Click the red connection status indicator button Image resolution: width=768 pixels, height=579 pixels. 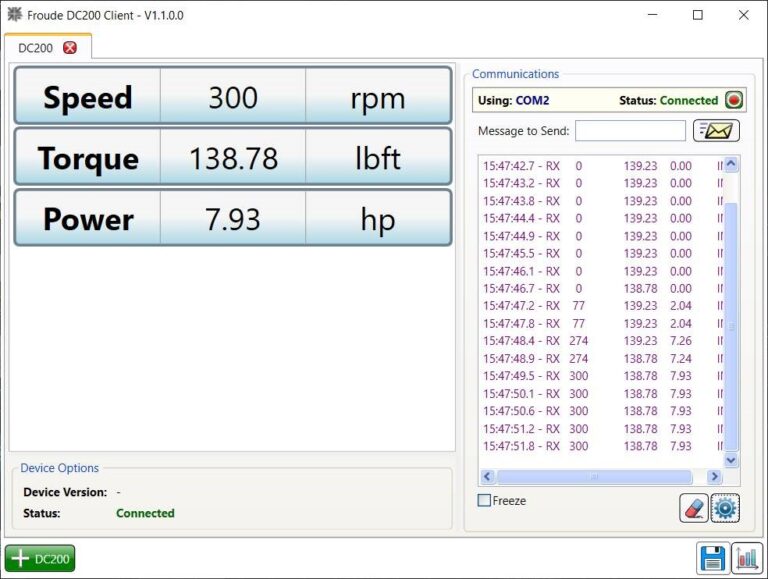[734, 100]
